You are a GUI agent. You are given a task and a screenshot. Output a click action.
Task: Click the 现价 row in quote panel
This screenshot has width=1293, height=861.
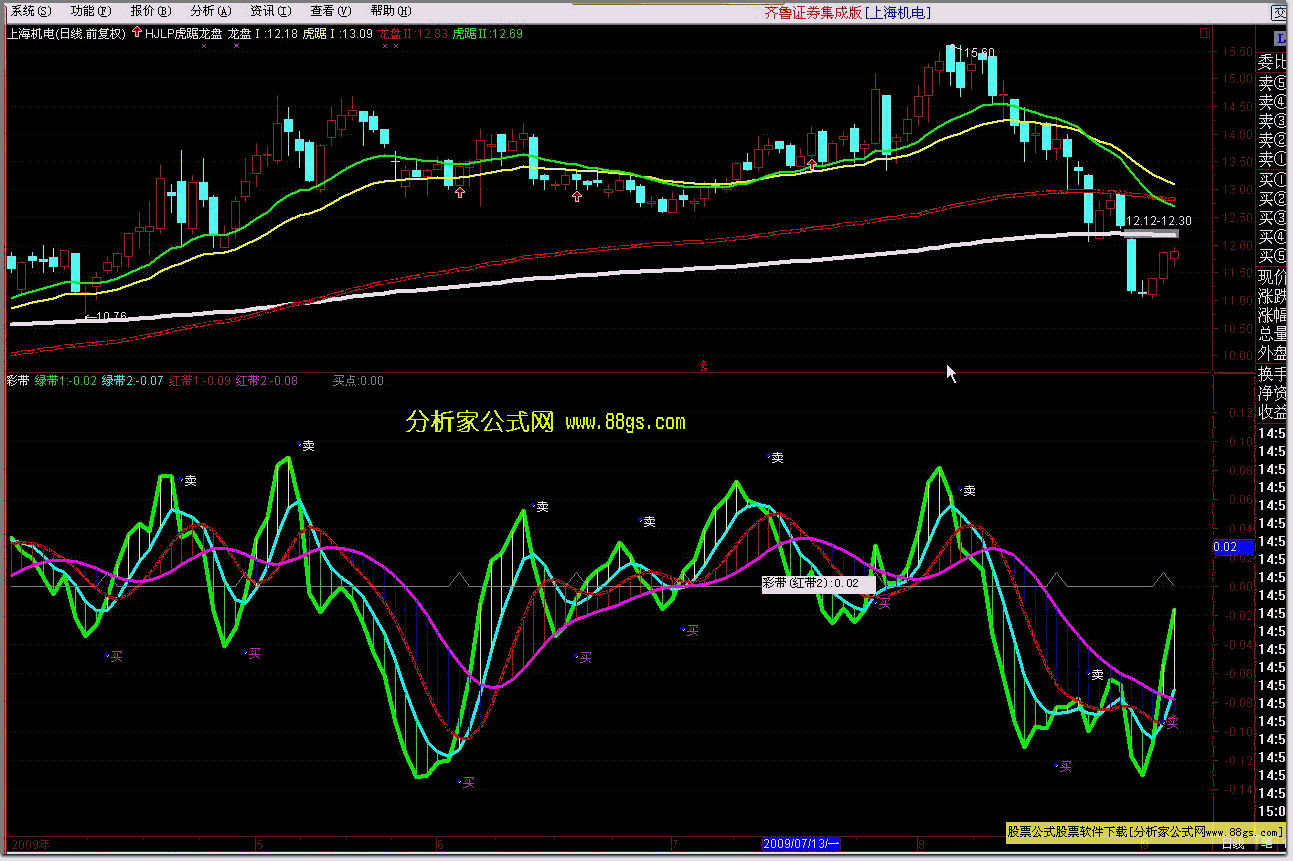click(1274, 277)
